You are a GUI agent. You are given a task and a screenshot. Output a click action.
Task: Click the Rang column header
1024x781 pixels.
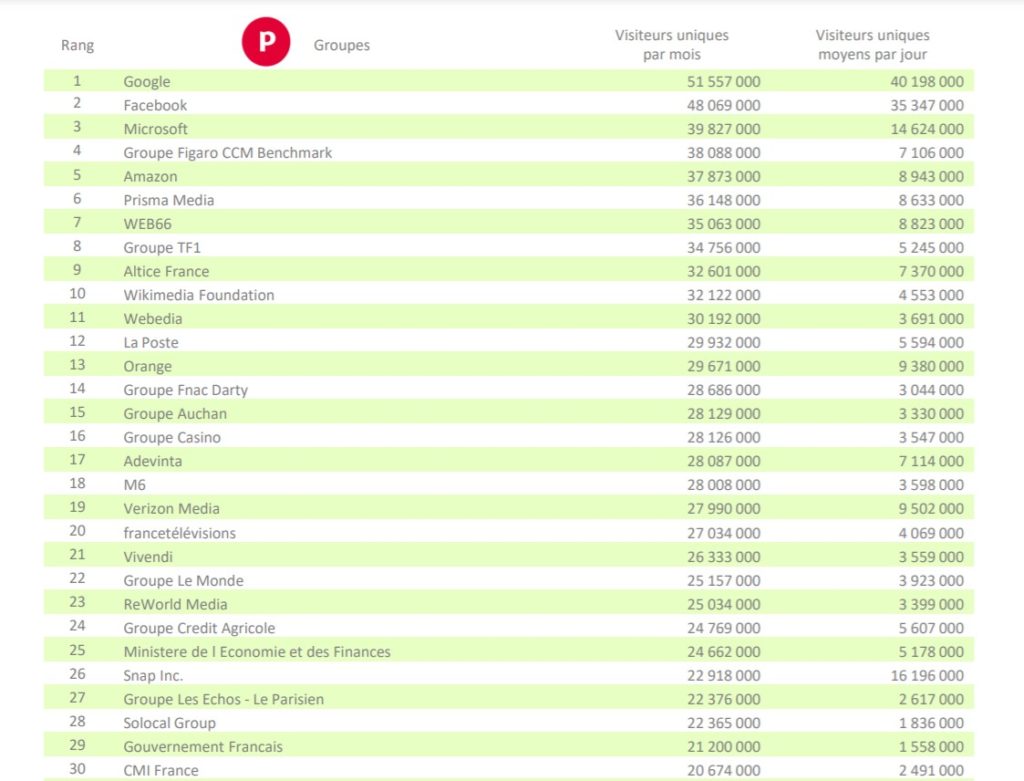pos(77,46)
